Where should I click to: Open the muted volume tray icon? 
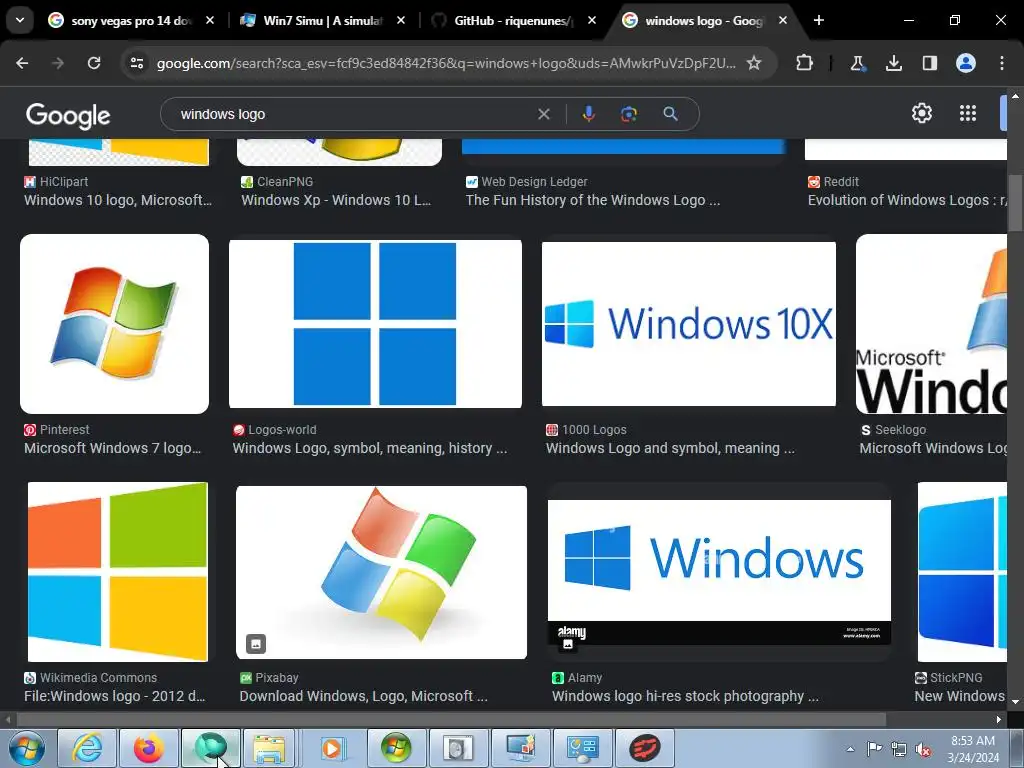click(923, 750)
